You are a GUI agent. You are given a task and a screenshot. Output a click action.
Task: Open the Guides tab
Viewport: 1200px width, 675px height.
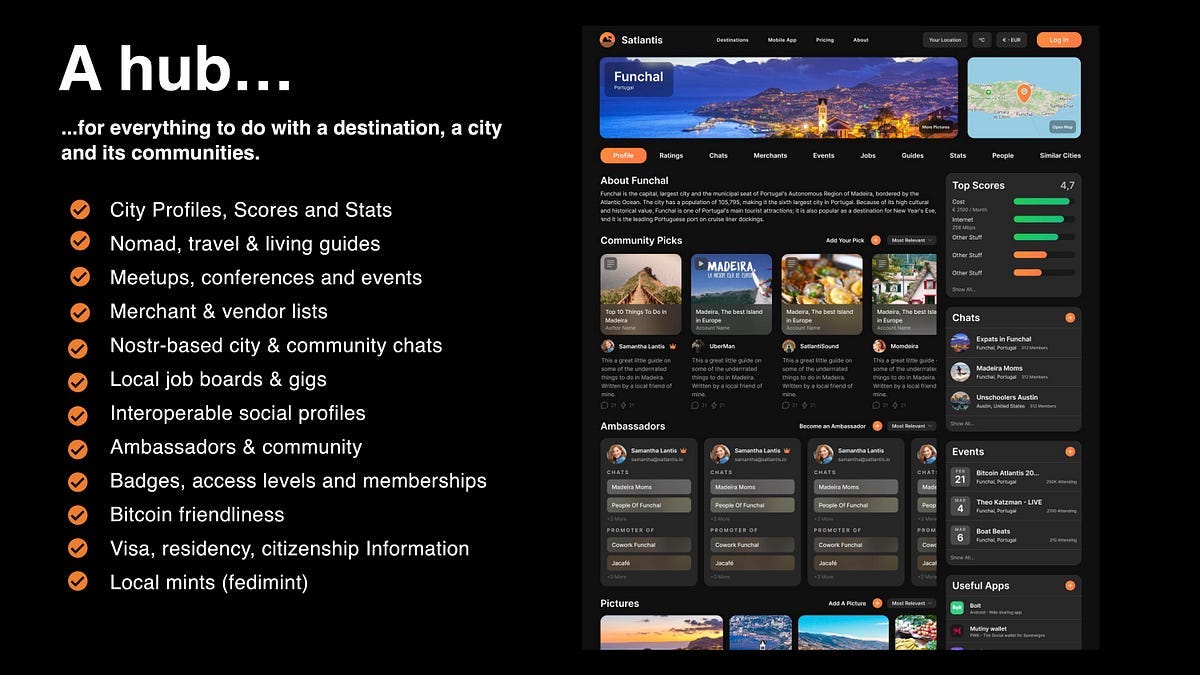pos(912,156)
